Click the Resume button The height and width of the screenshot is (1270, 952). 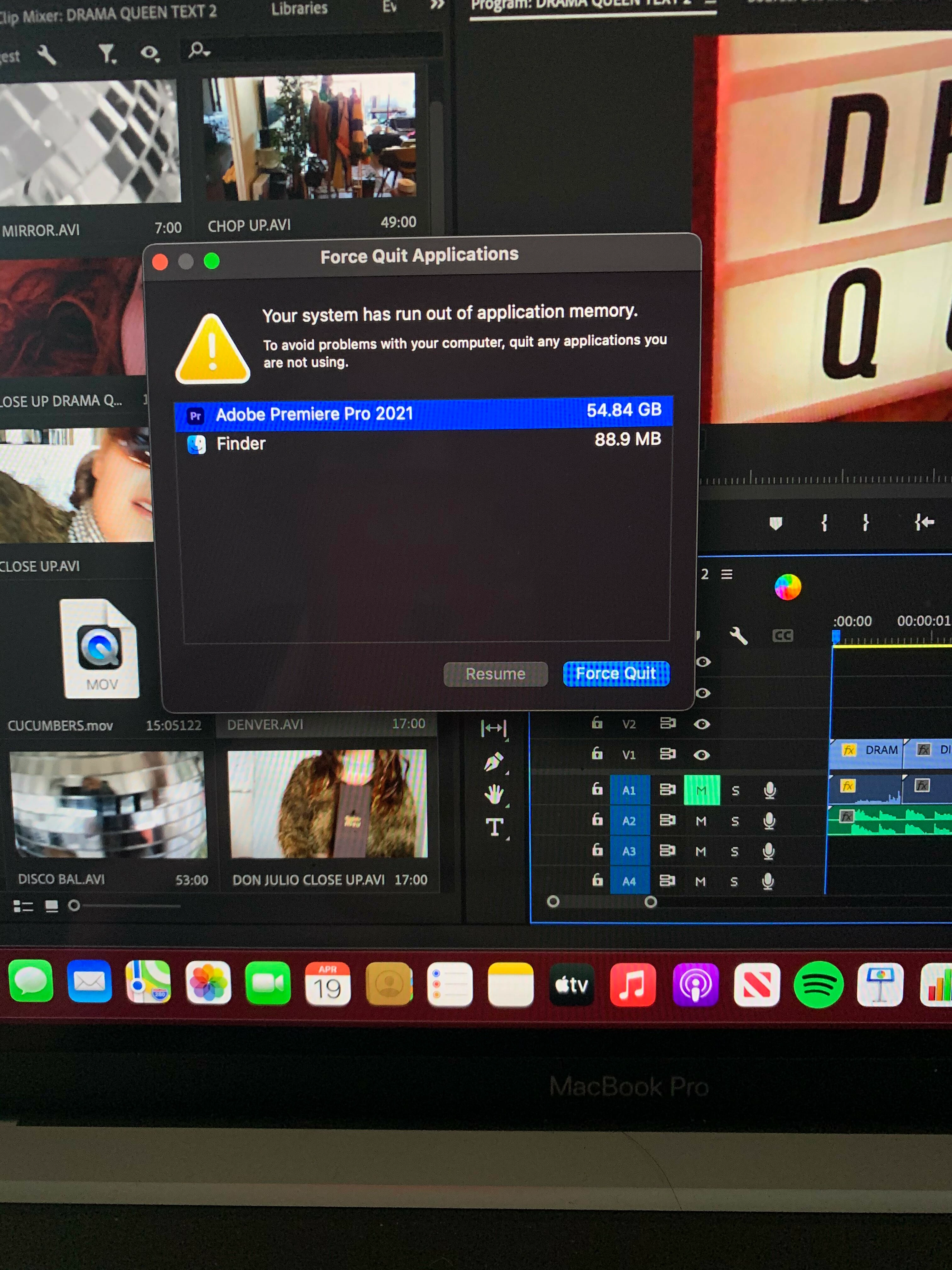point(495,674)
